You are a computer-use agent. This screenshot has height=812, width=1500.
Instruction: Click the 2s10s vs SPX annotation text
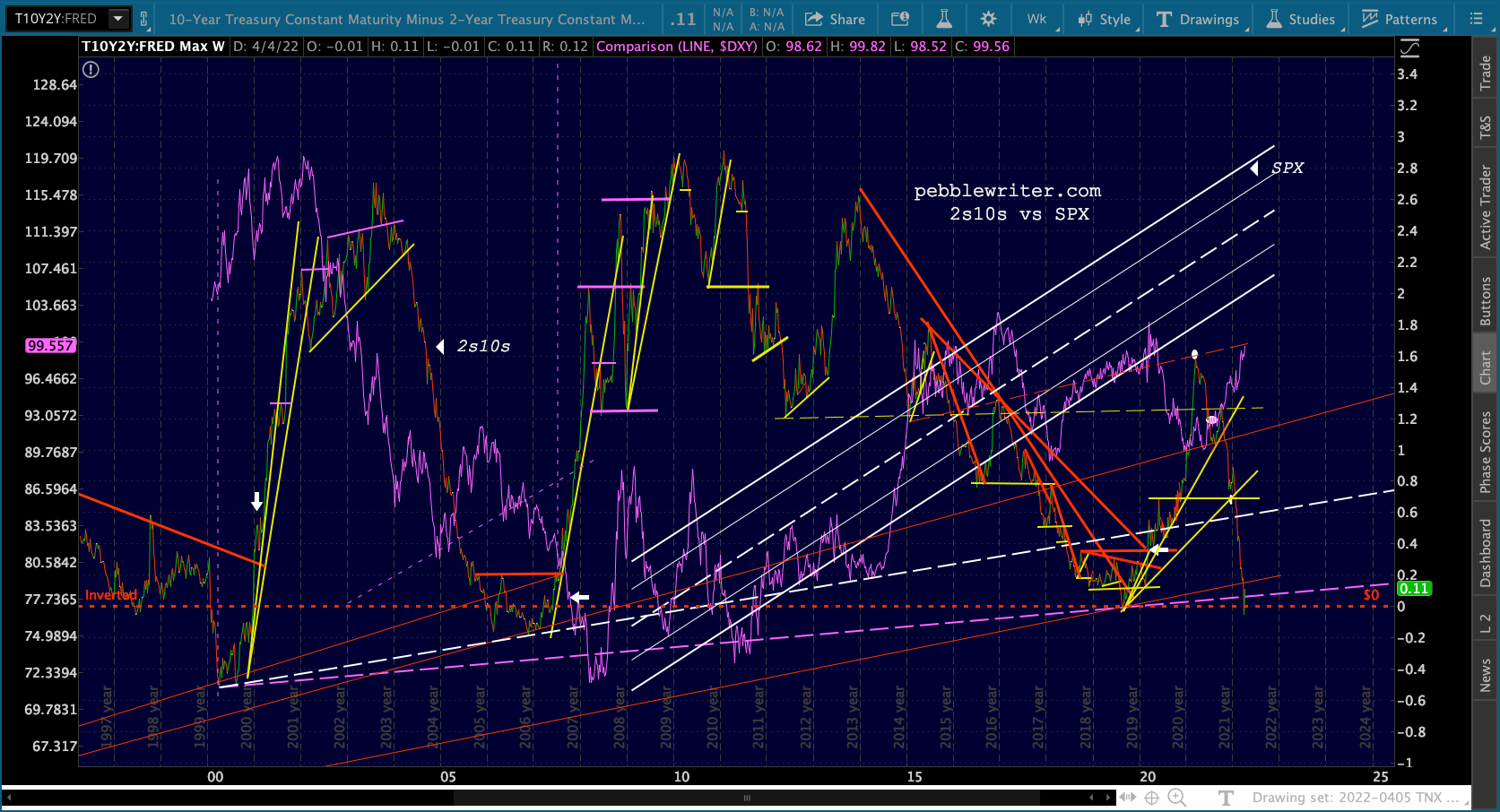point(1019,214)
